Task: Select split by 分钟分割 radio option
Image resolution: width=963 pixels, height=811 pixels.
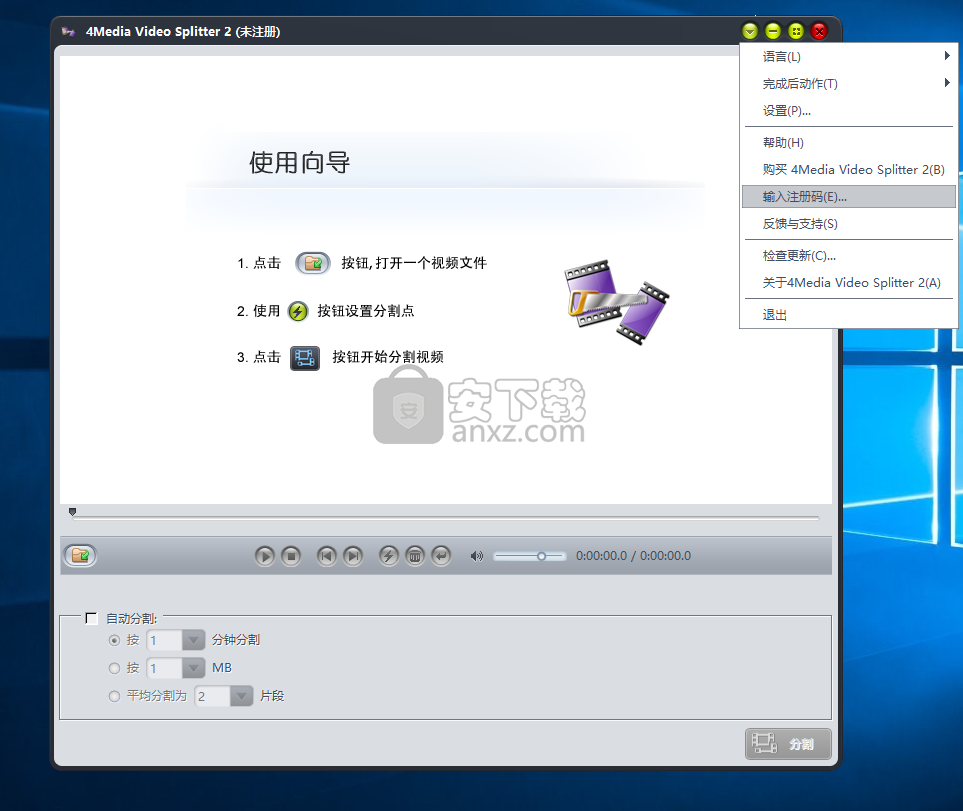Action: (x=114, y=640)
